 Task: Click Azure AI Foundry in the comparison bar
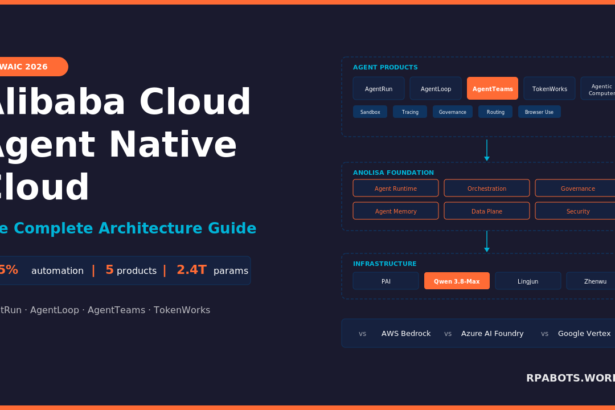point(492,333)
